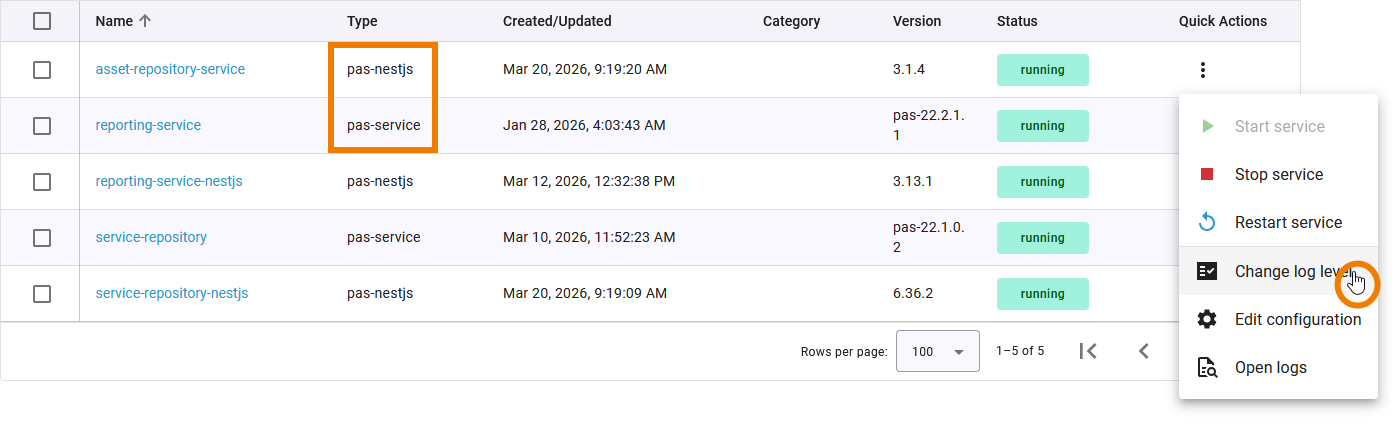The image size is (1400, 429).
Task: Go to the first page arrow
Action: (1089, 351)
